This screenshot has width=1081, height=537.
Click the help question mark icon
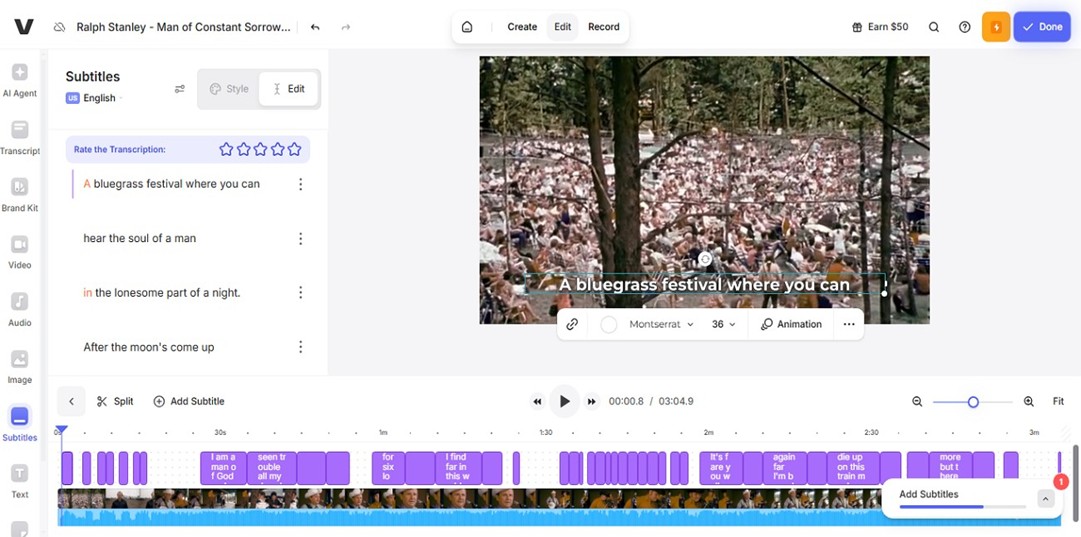tap(964, 27)
